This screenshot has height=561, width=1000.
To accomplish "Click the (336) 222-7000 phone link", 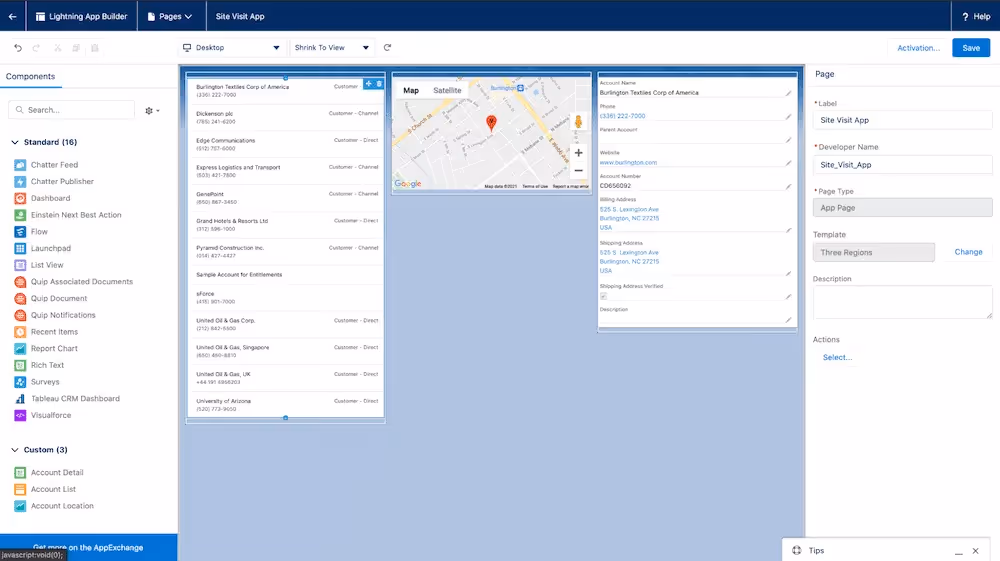I will click(x=622, y=116).
